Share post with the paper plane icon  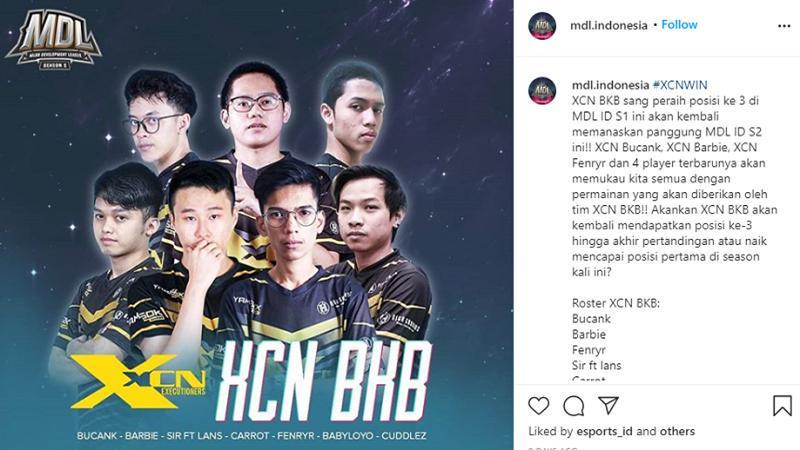click(608, 405)
